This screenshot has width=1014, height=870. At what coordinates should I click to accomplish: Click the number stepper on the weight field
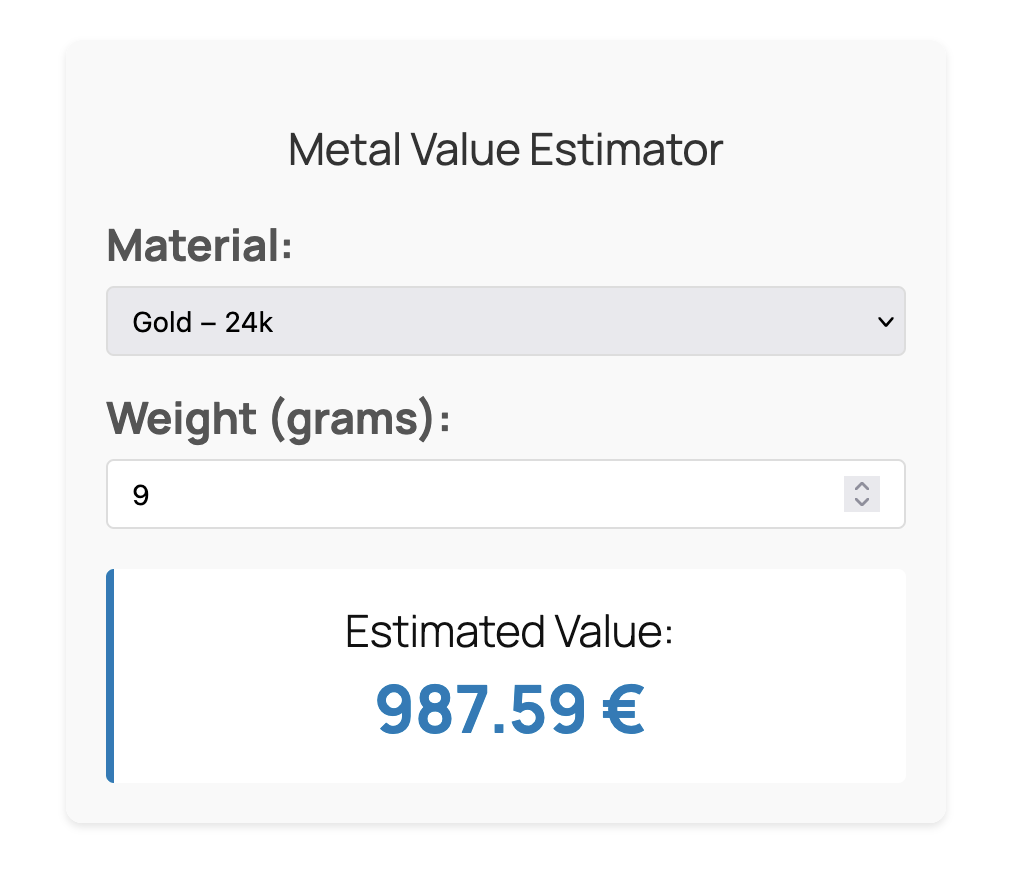861,494
